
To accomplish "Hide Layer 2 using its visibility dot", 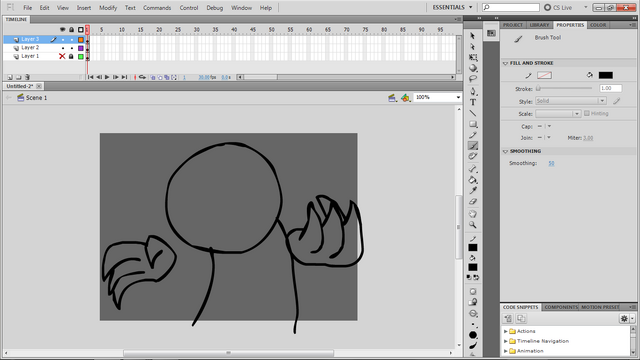I will click(x=62, y=48).
